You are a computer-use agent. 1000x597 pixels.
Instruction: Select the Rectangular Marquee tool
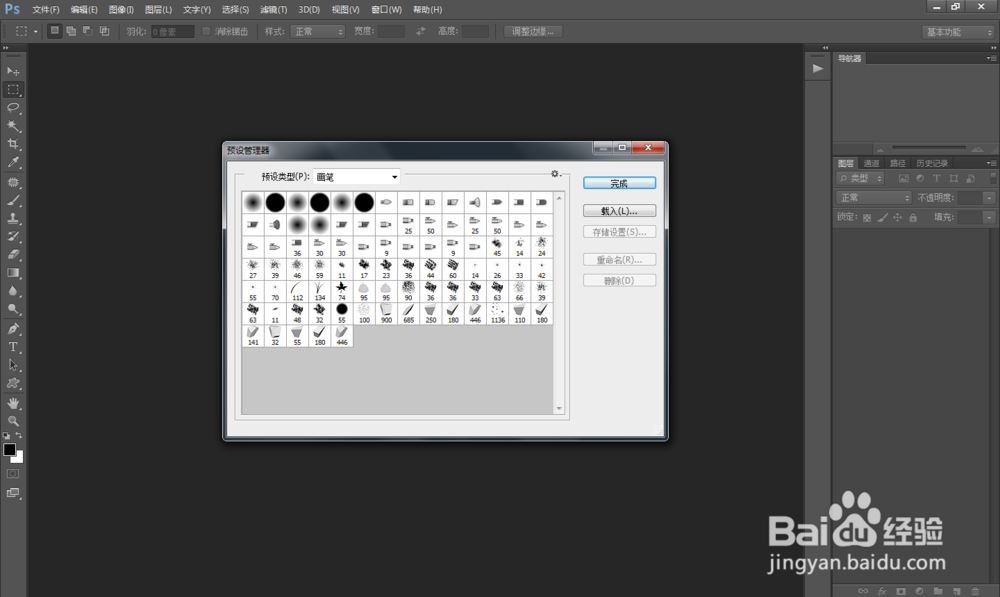pyautogui.click(x=13, y=89)
